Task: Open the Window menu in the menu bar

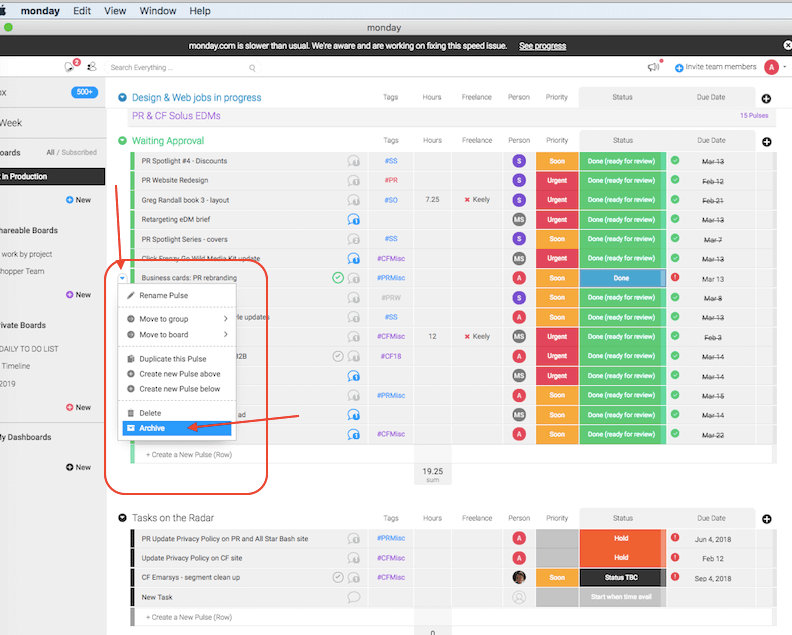Action: pyautogui.click(x=158, y=11)
